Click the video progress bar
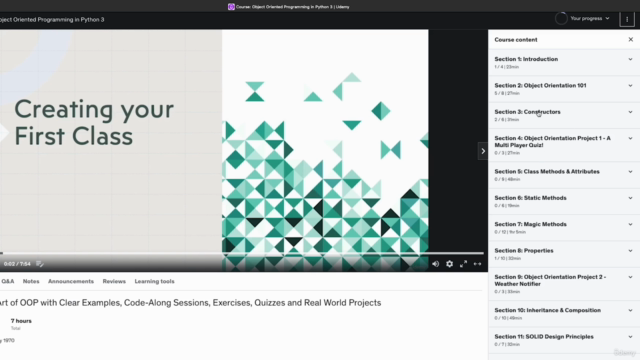The height and width of the screenshot is (360, 640). click(242, 253)
